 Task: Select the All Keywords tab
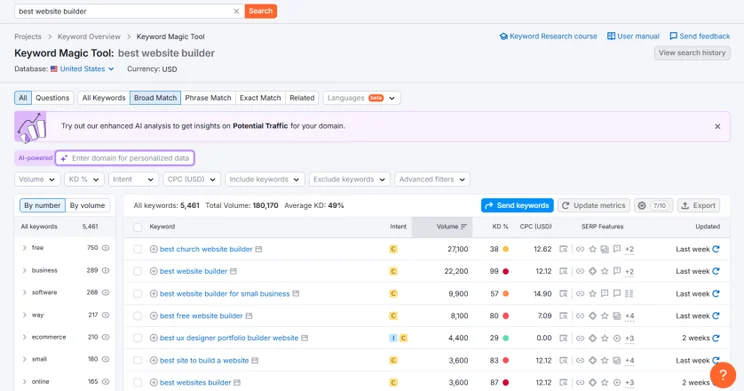pos(103,98)
